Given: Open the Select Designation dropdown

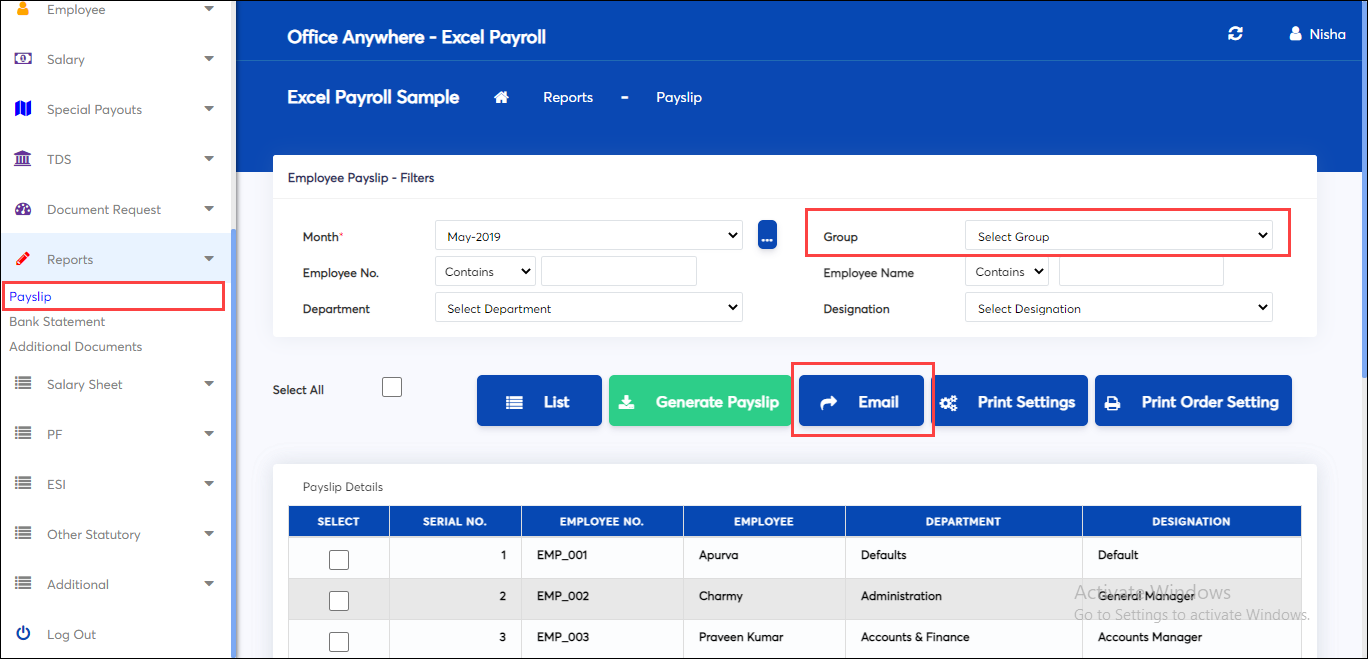Looking at the screenshot, I should point(1119,309).
